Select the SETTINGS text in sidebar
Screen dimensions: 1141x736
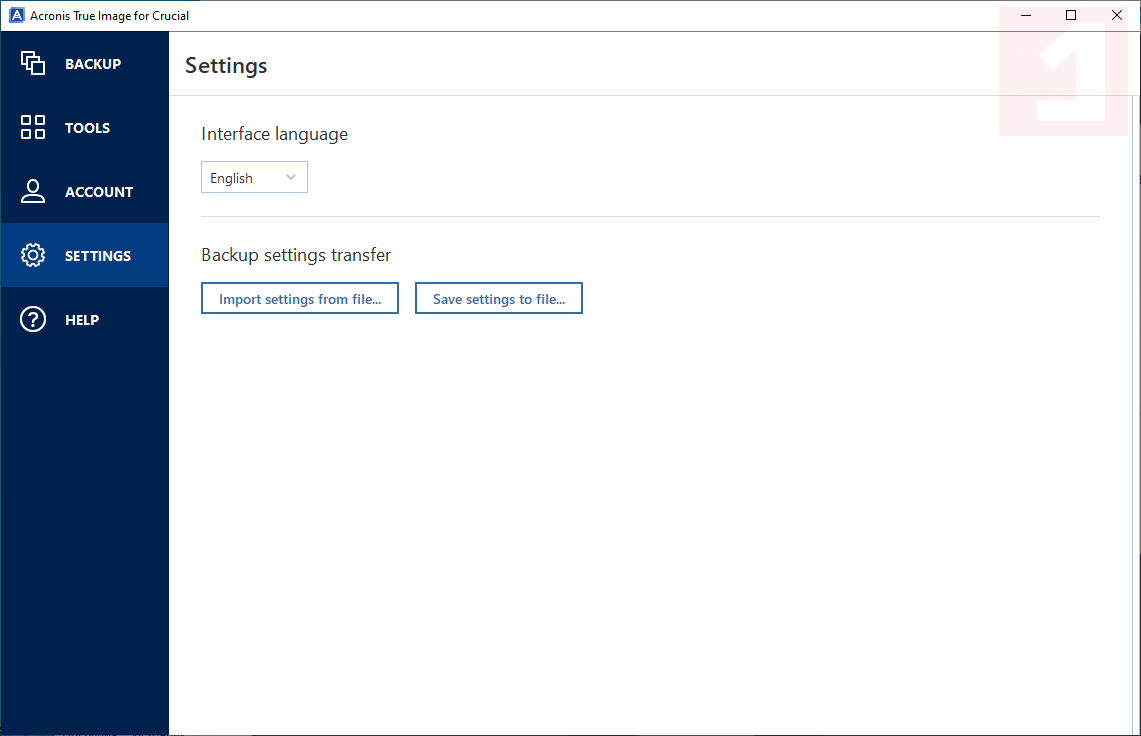point(98,256)
